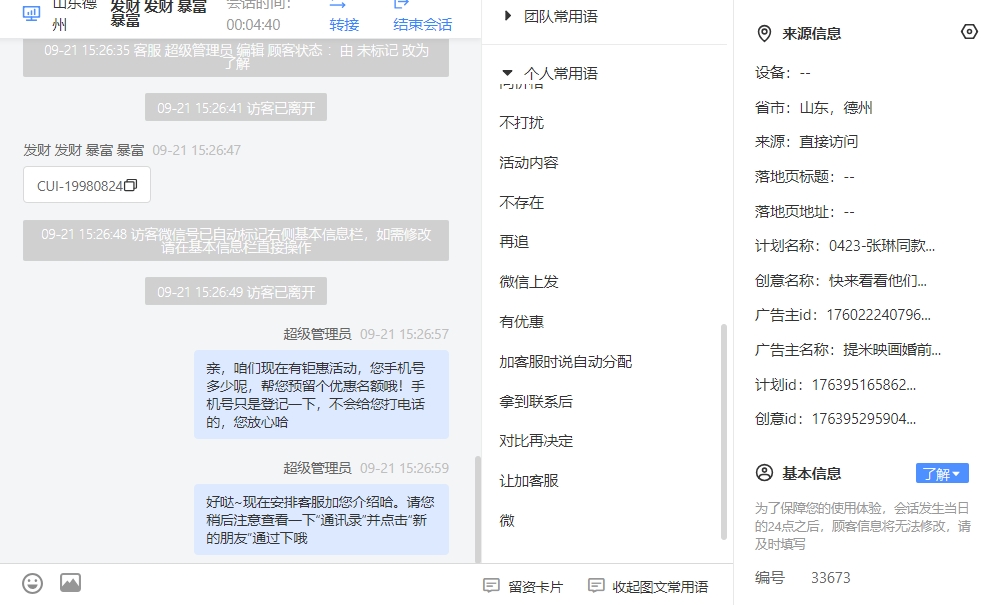Click the 团队常用语 section title
981x605 pixels.
tap(561, 16)
